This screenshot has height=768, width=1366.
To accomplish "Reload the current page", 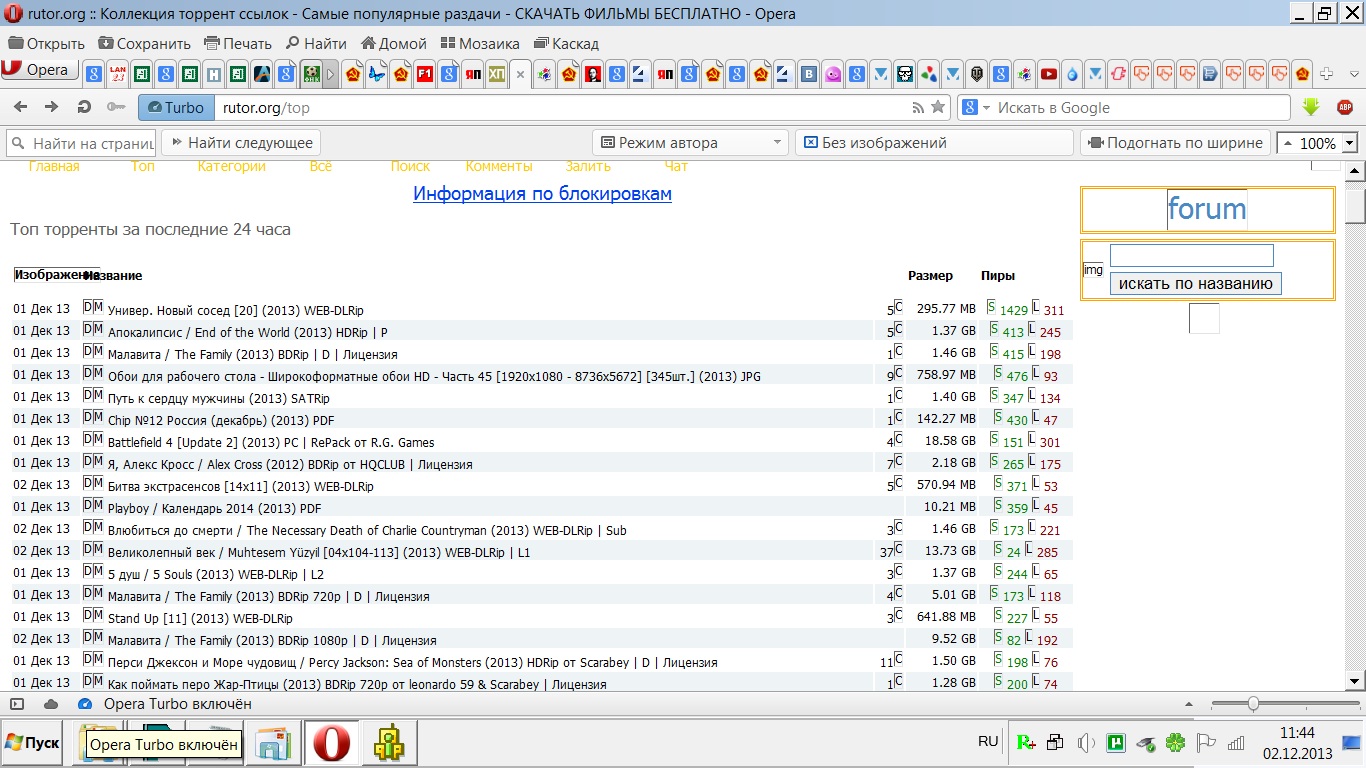I will coord(84,107).
